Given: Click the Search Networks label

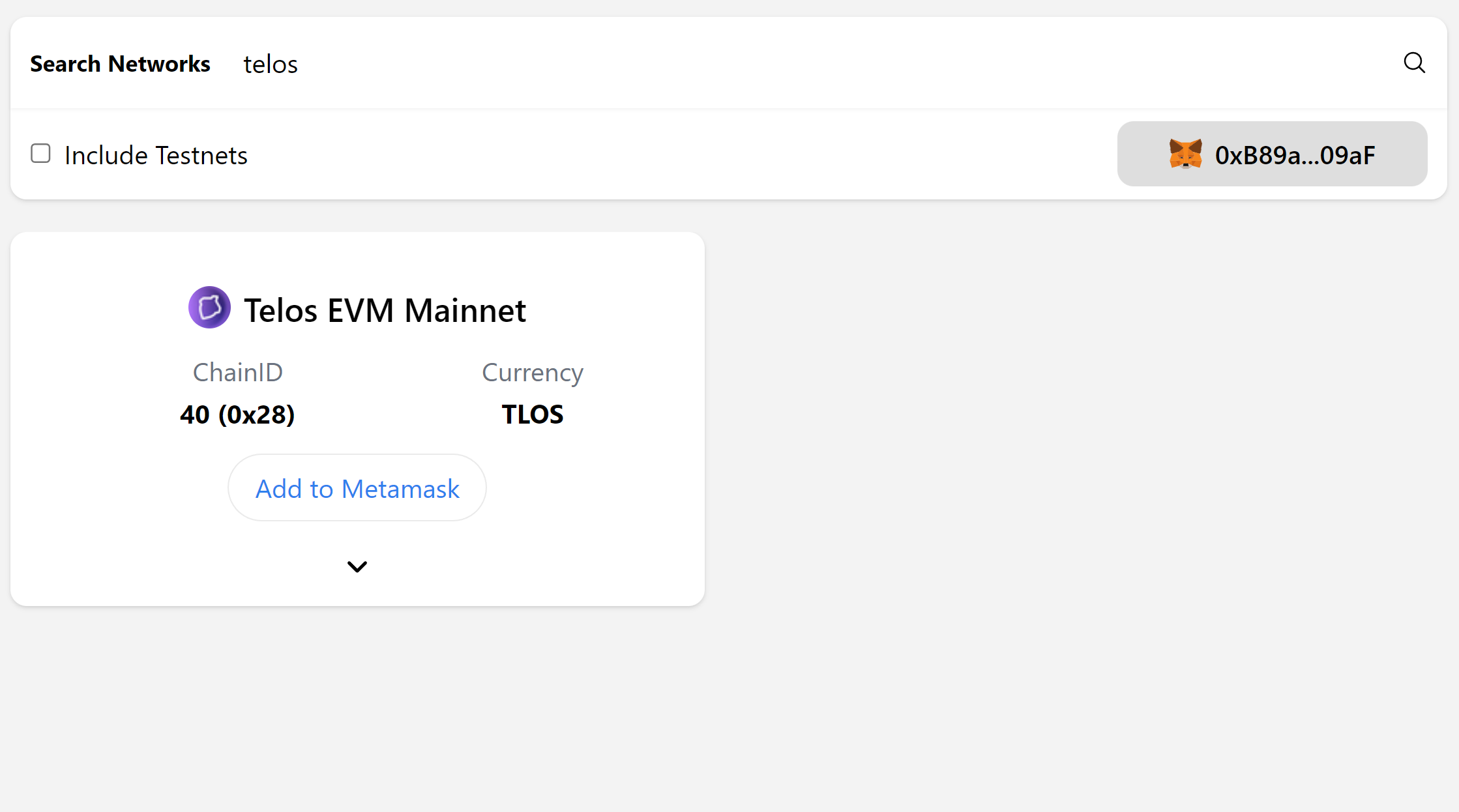Looking at the screenshot, I should click(120, 64).
